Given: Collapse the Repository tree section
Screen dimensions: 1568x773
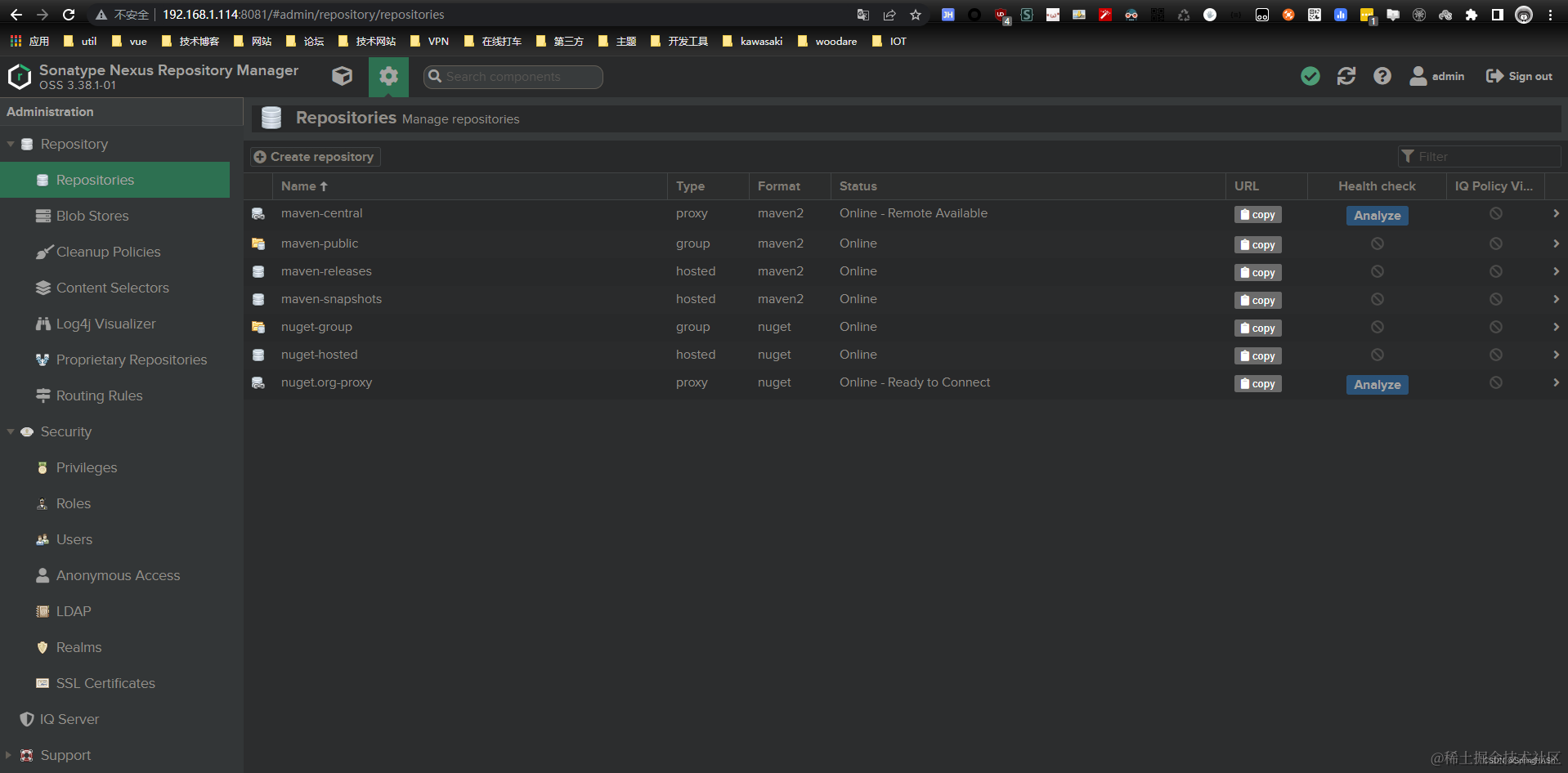Looking at the screenshot, I should click(11, 144).
